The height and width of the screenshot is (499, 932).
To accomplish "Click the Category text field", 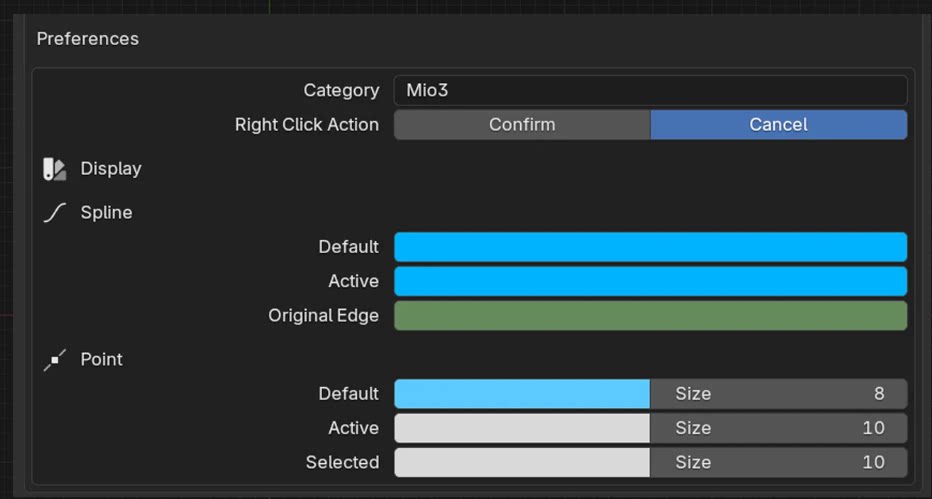I will (x=650, y=90).
